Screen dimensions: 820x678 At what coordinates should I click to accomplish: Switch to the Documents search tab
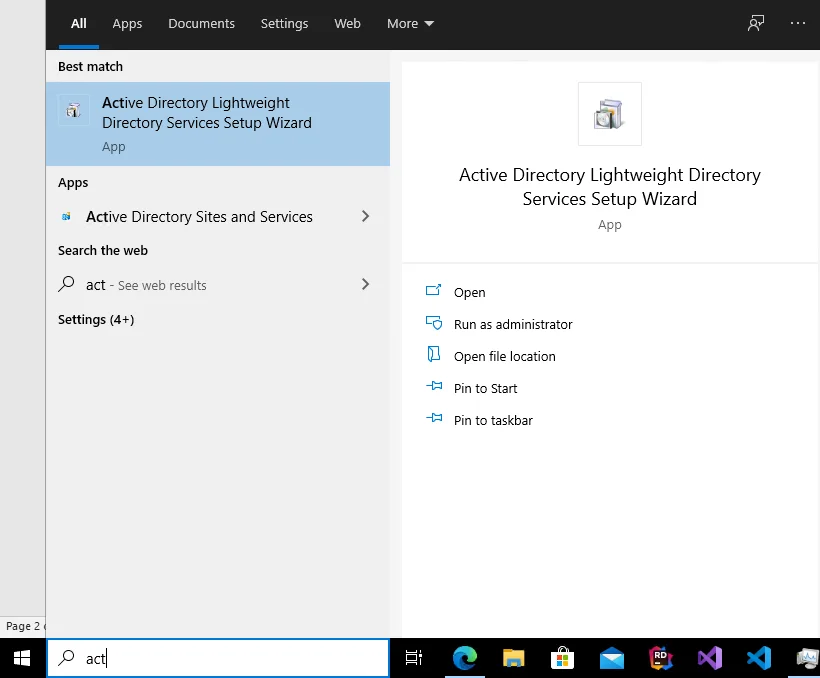point(201,24)
